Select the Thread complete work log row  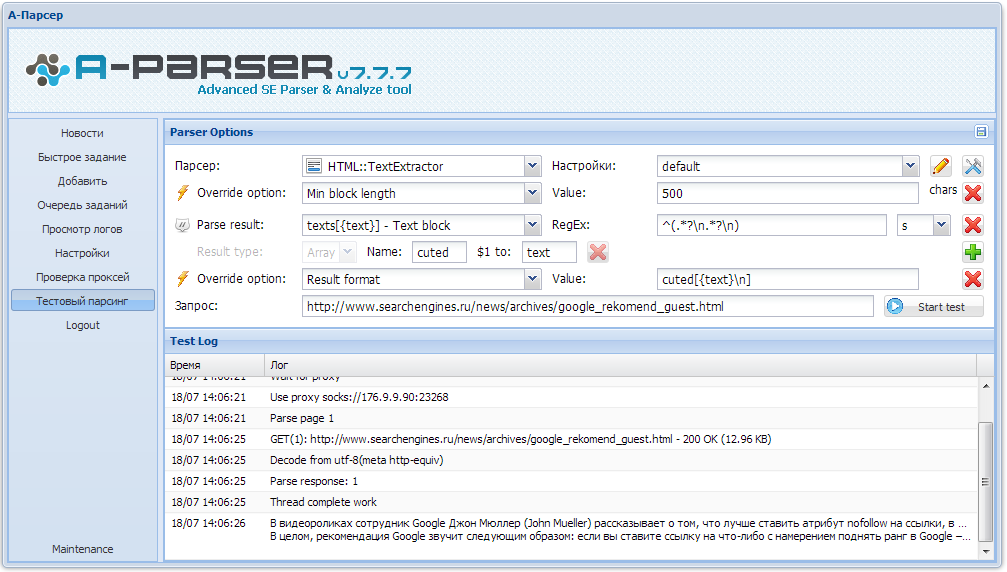pos(572,502)
